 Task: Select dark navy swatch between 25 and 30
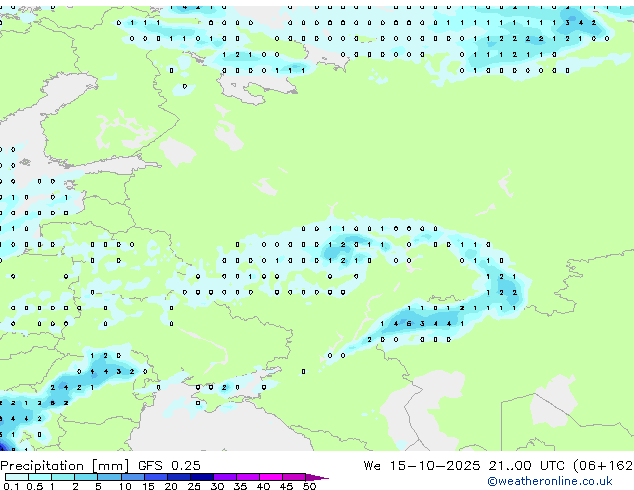pos(201,477)
